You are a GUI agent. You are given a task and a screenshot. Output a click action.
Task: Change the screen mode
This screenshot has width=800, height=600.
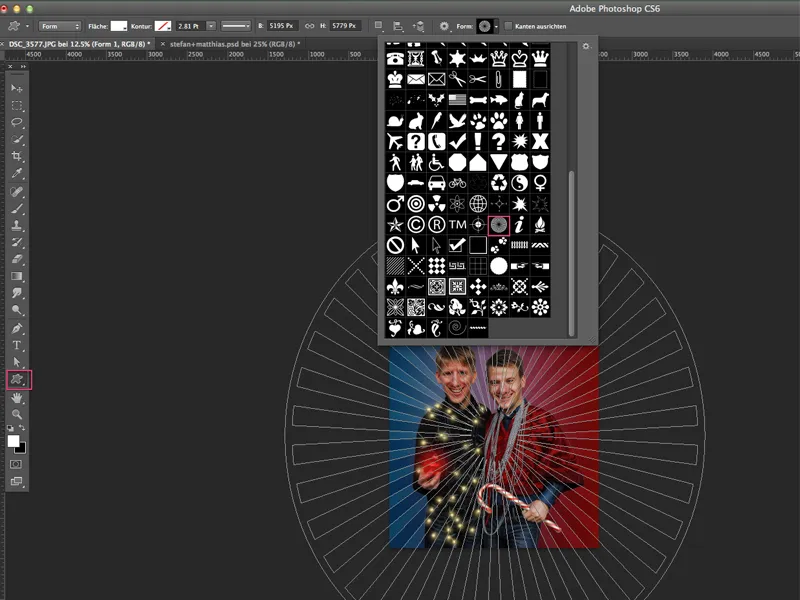[x=16, y=481]
